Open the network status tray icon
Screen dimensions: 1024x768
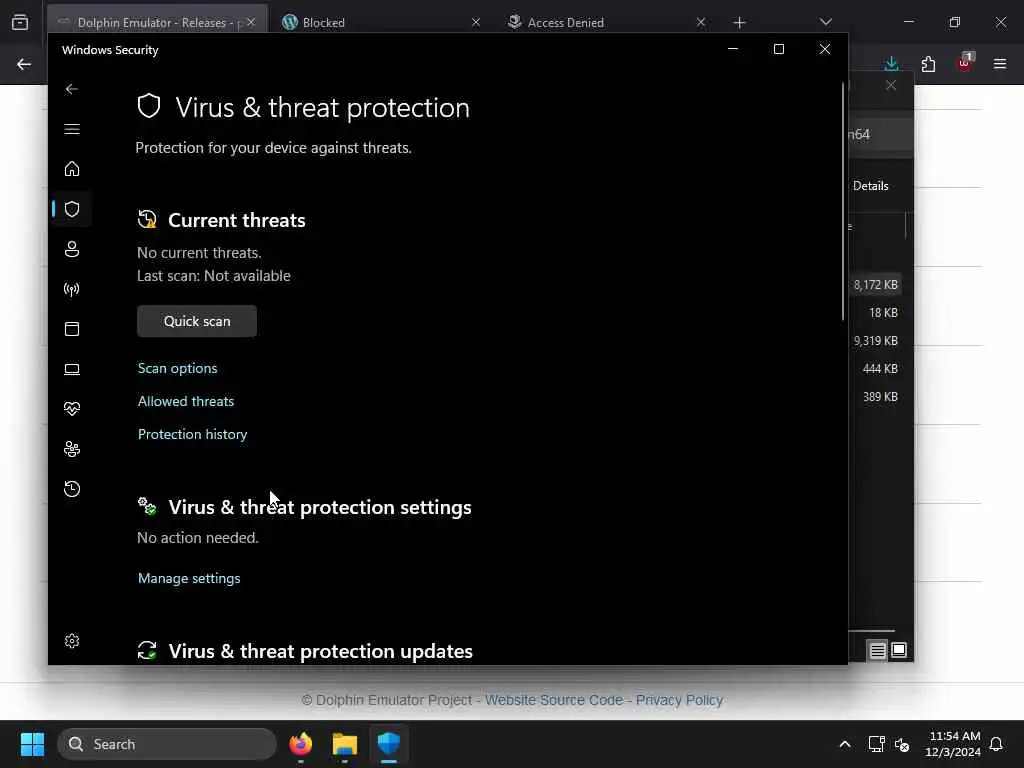pos(876,744)
